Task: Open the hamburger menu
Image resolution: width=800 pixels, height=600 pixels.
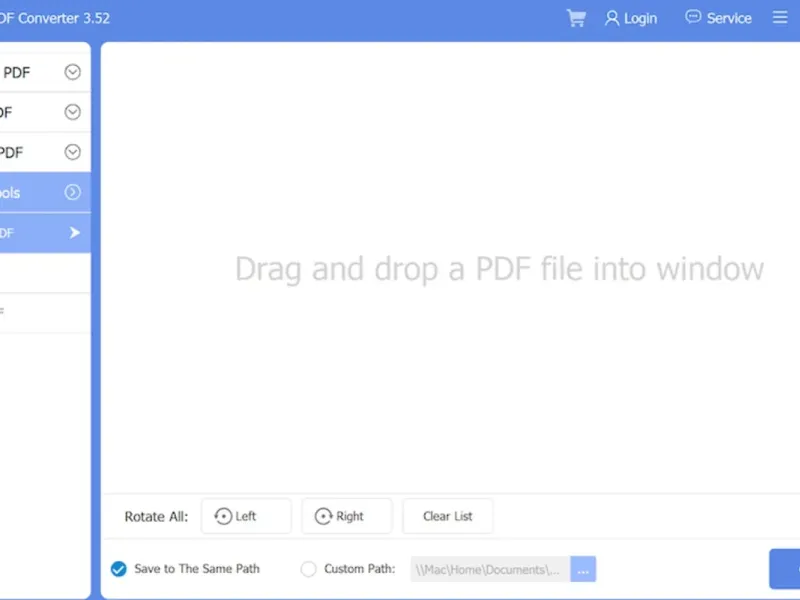Action: click(x=780, y=17)
